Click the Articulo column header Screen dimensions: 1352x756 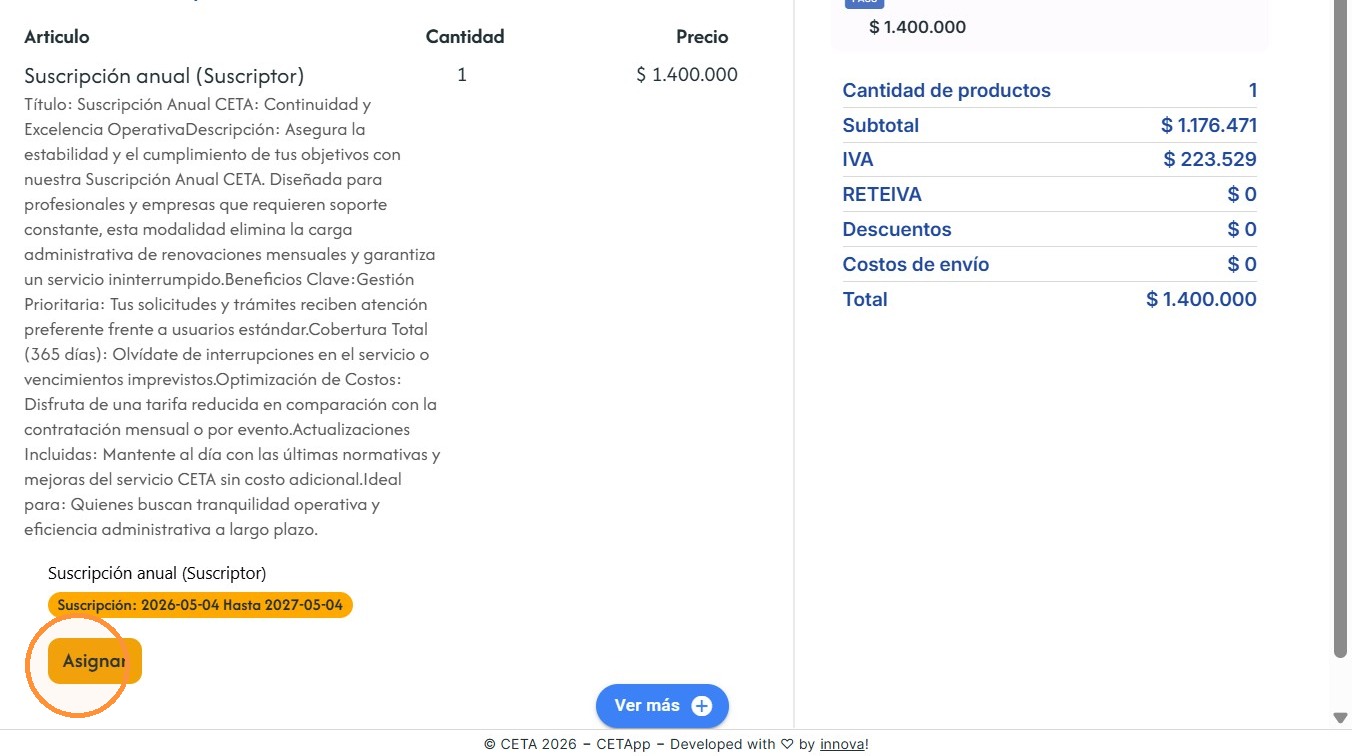coord(57,37)
